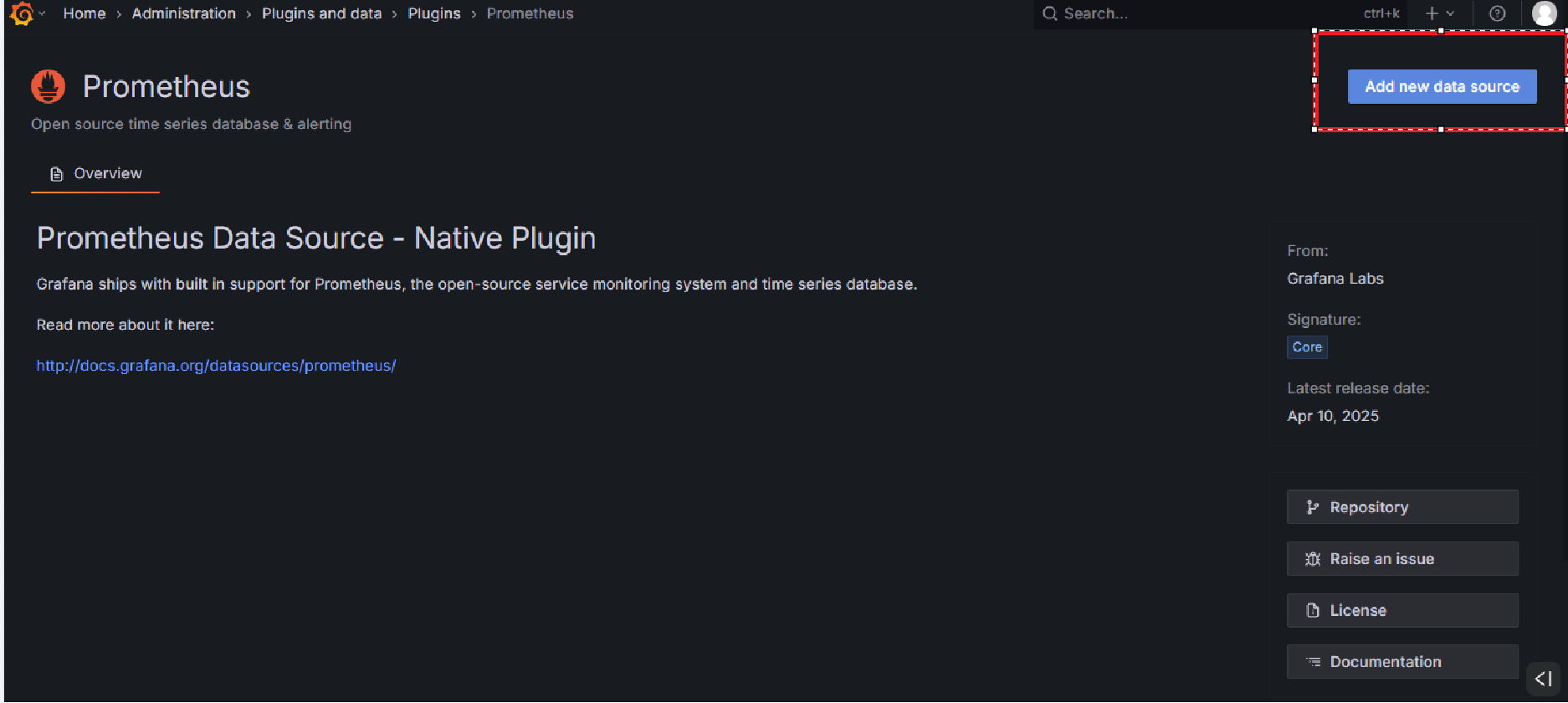Open the Repository link button
Viewport: 1568px width, 703px height.
point(1402,507)
